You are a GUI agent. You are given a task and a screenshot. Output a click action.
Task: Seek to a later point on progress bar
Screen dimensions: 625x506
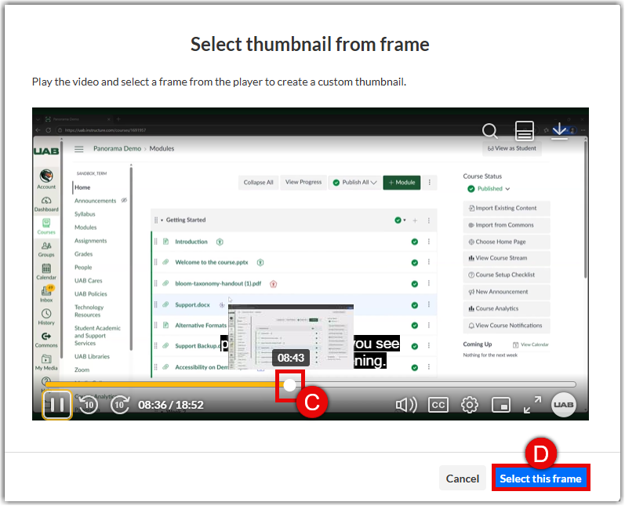click(436, 385)
